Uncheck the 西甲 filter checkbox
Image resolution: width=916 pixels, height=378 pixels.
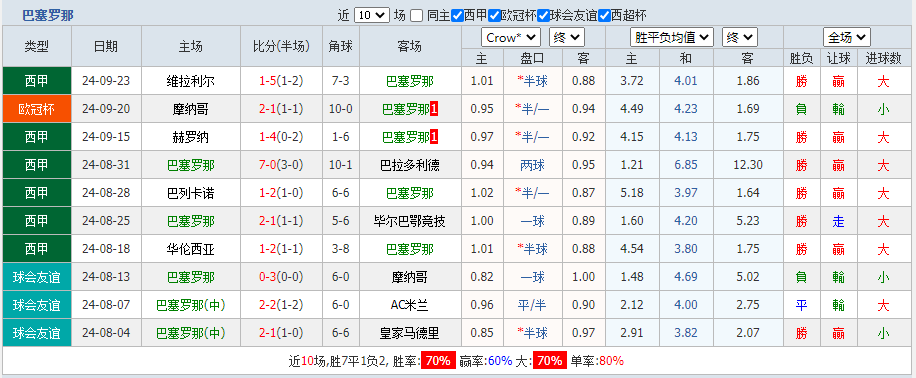457,16
